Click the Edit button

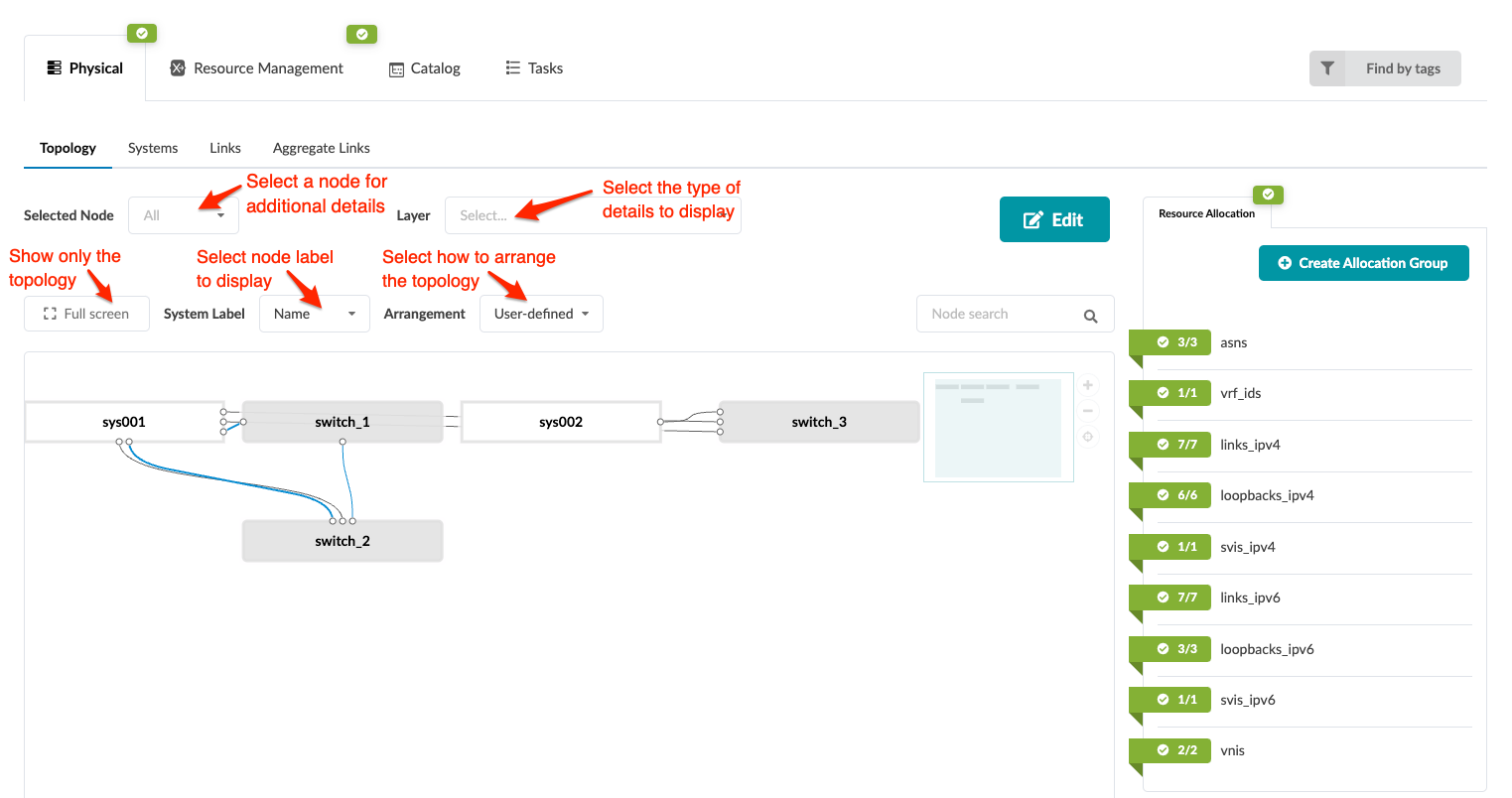point(1054,219)
